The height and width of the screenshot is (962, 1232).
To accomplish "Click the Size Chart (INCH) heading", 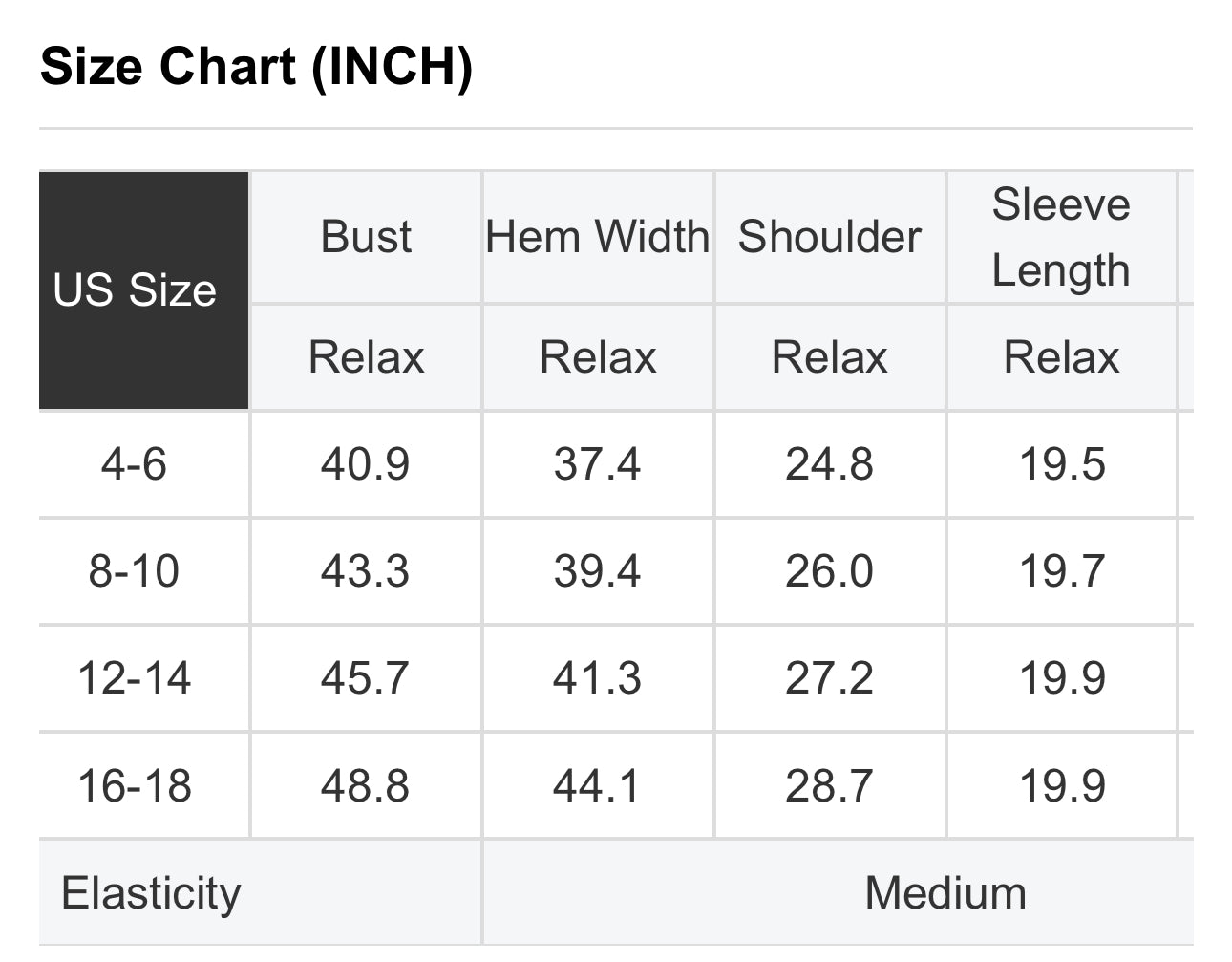I will (x=256, y=67).
